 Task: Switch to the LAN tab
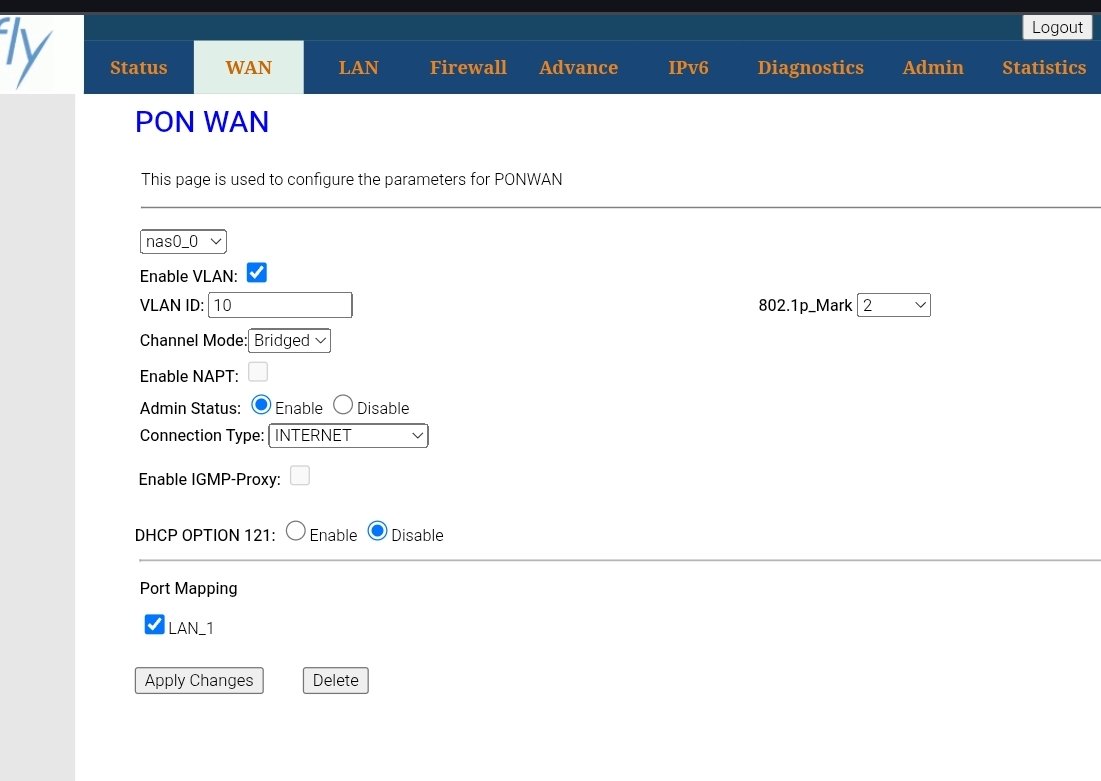pyautogui.click(x=358, y=68)
